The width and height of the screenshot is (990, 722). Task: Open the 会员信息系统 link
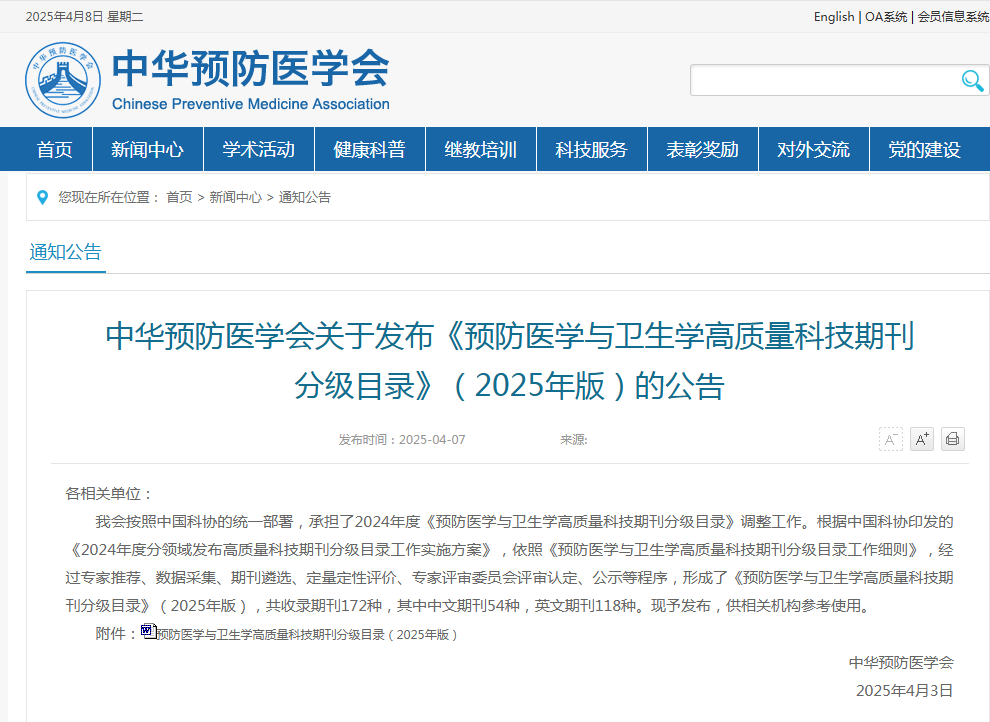click(952, 17)
